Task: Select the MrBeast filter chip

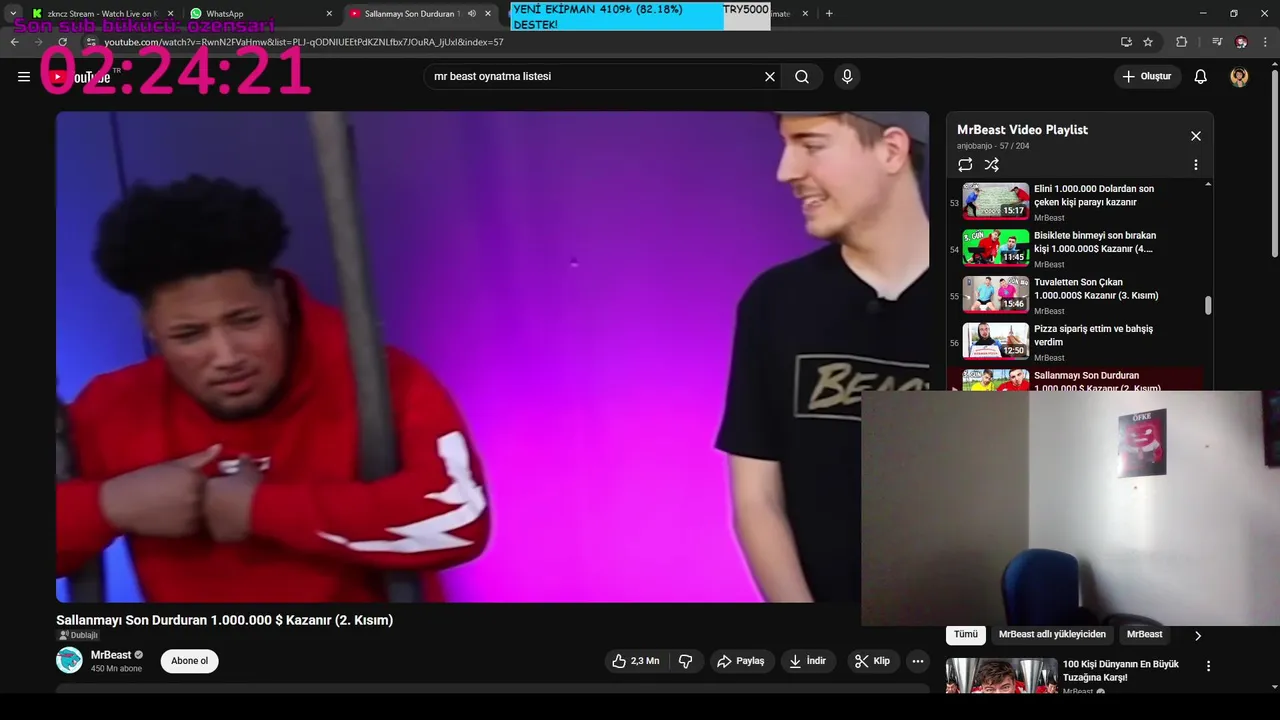Action: (x=1144, y=634)
